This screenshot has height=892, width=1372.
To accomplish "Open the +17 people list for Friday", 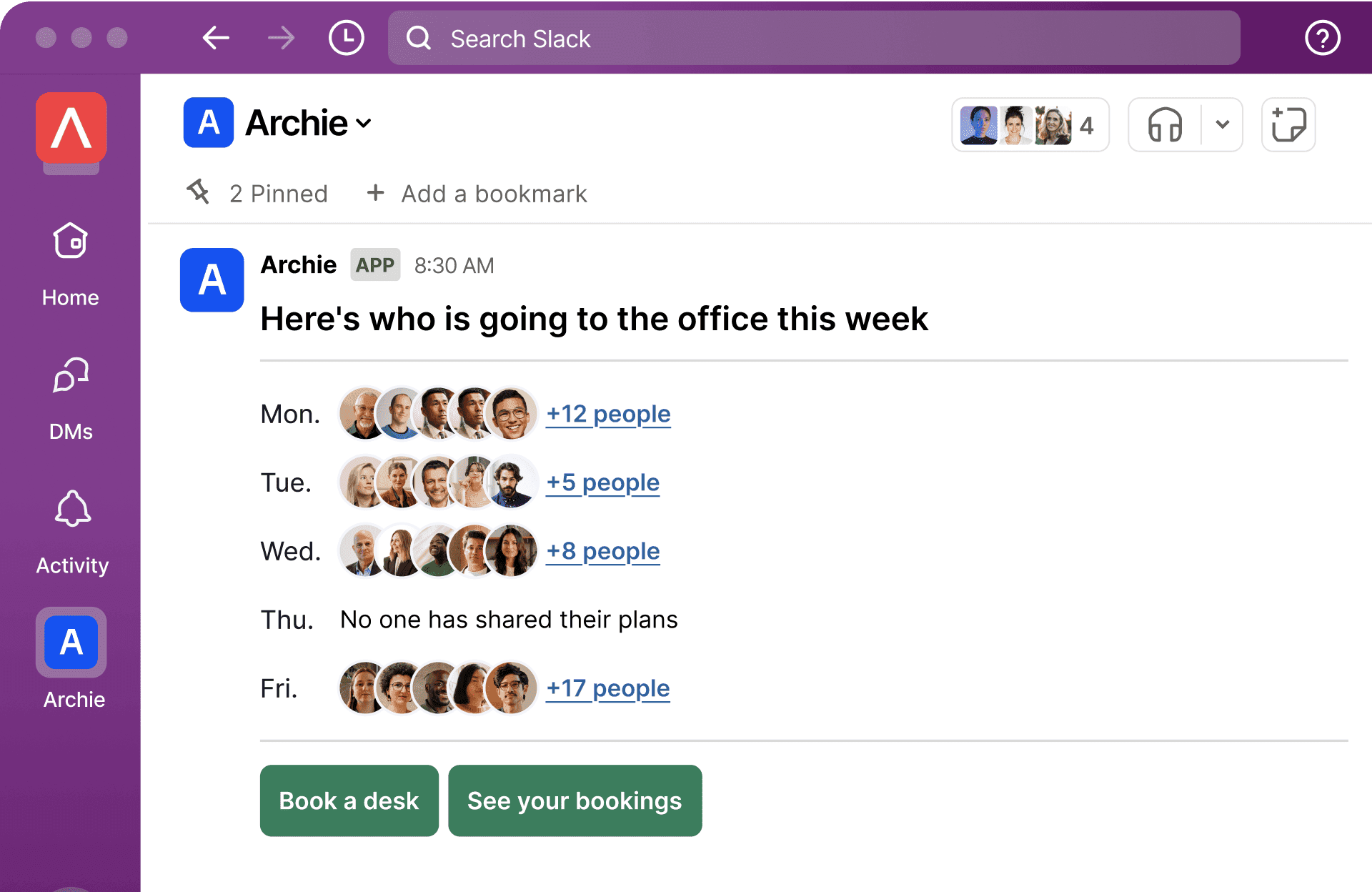I will (x=607, y=688).
